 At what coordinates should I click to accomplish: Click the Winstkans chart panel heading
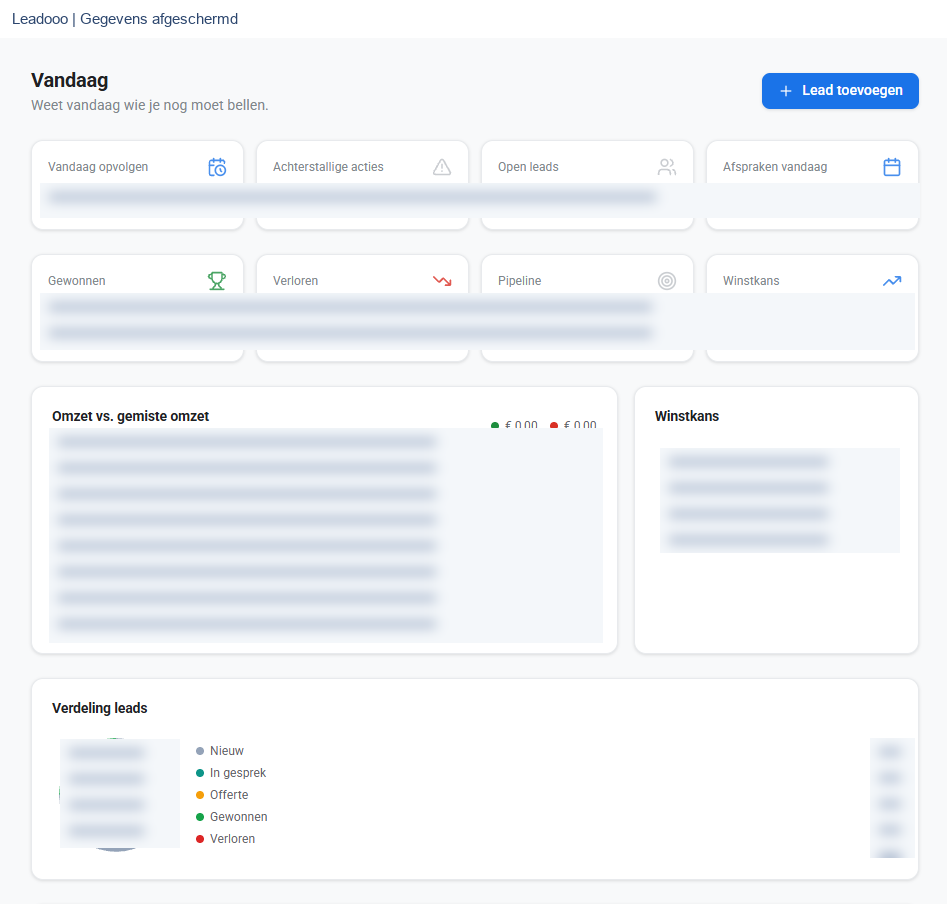click(687, 416)
